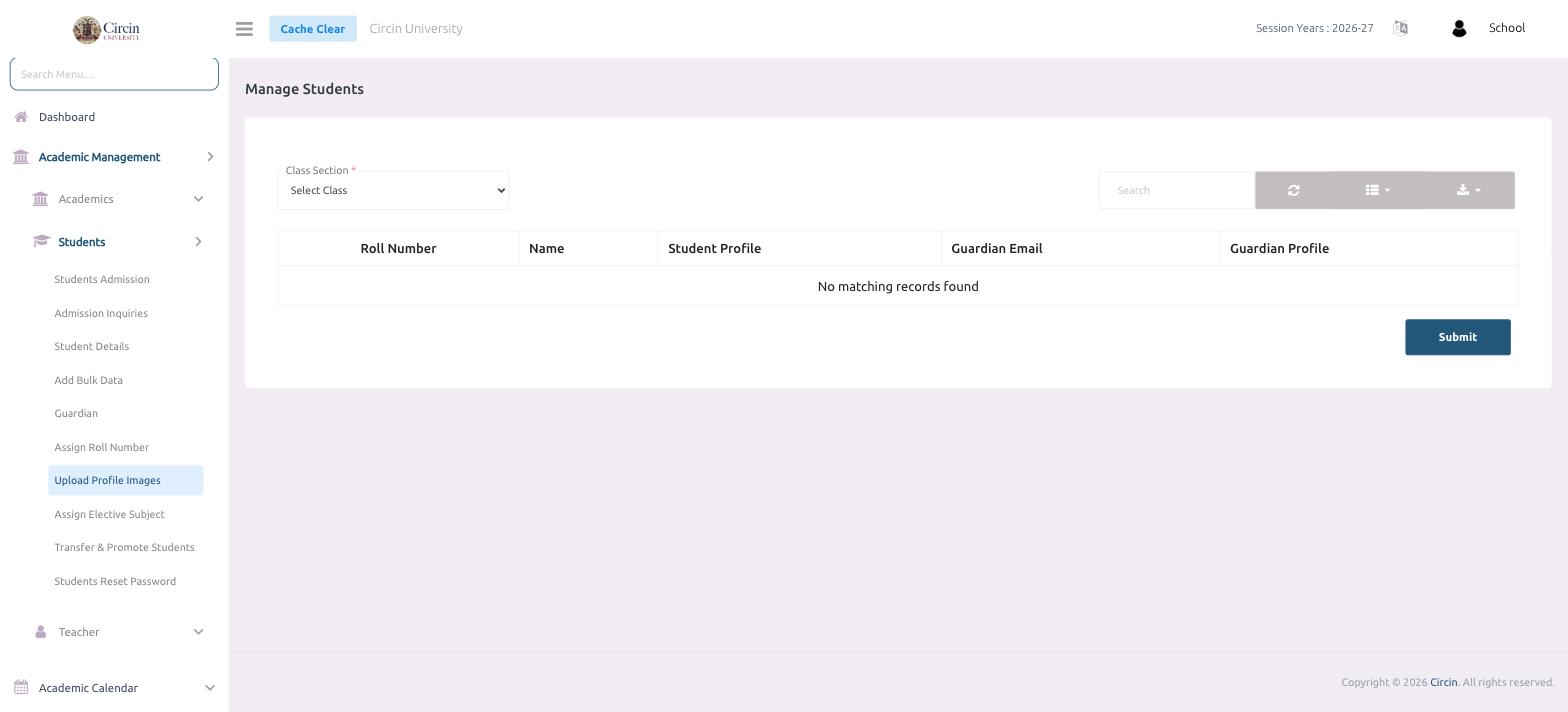Expand the Academic Calendar chevron

coord(210,688)
